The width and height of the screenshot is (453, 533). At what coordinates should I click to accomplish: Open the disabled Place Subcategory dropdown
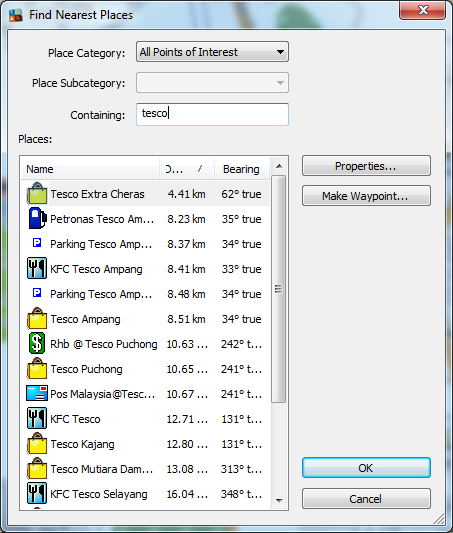click(212, 83)
